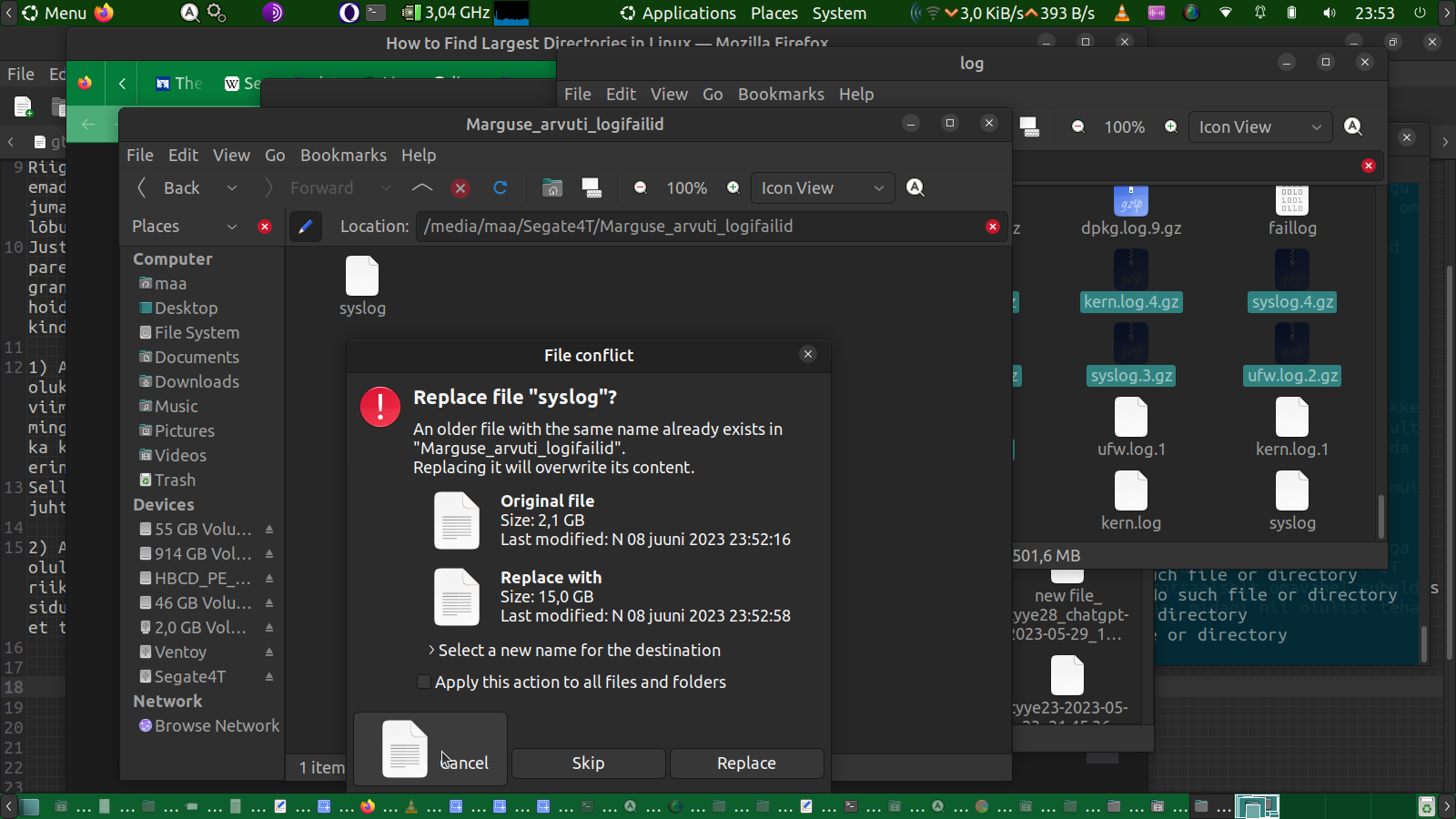The image size is (1456, 819).
Task: Expand Select a new name for destination
Action: 431,651
